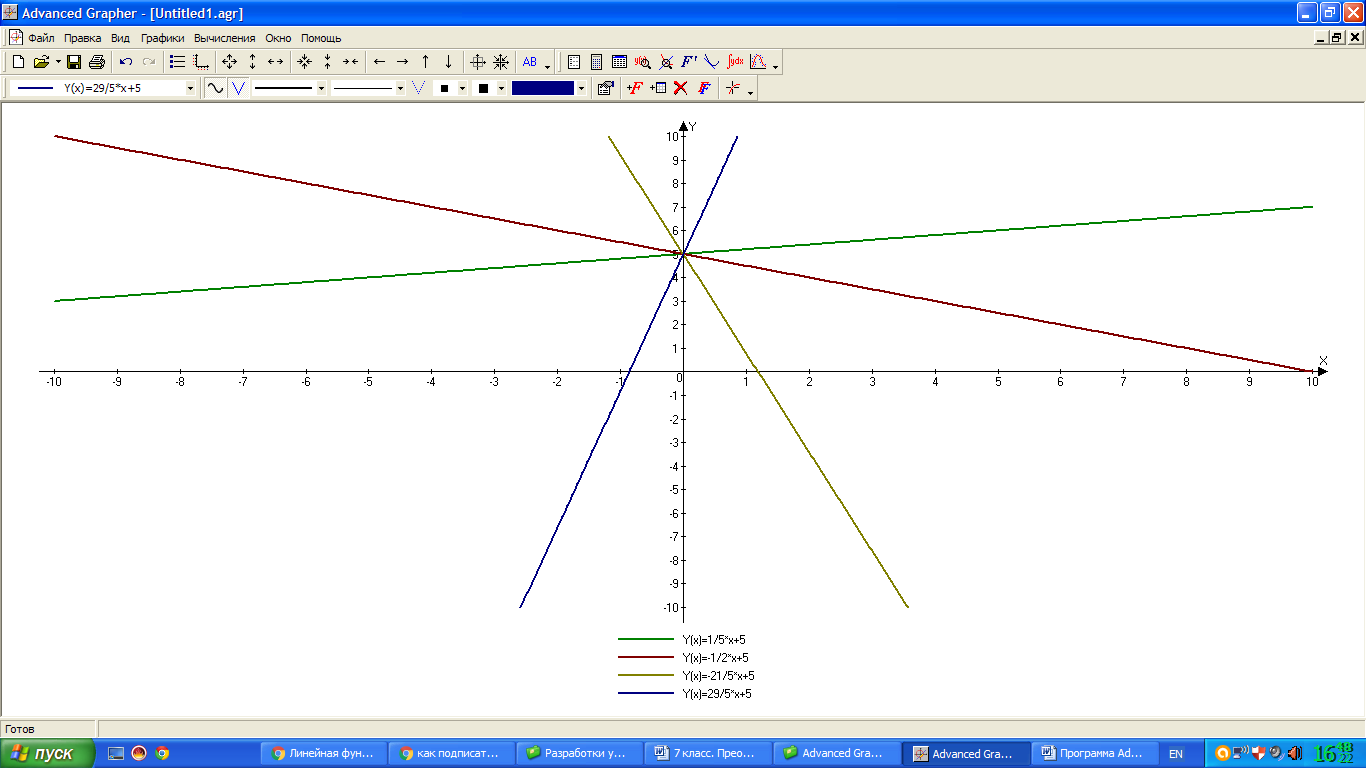This screenshot has height=768, width=1366.
Task: Move the view right with right arrow icon
Action: 403,62
